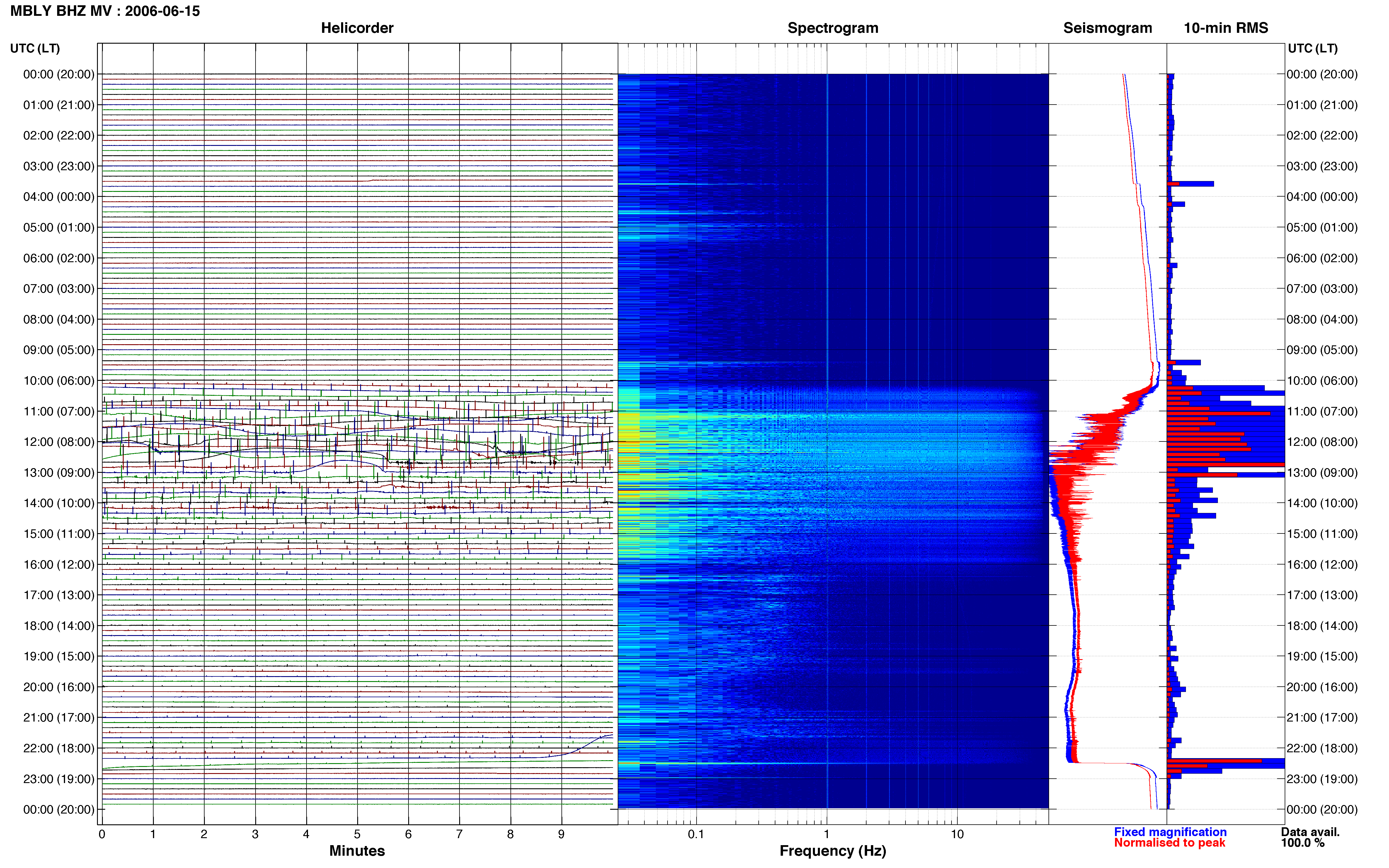
Task: Click the right 23:00 (19:00) time label
Action: 1322,779
